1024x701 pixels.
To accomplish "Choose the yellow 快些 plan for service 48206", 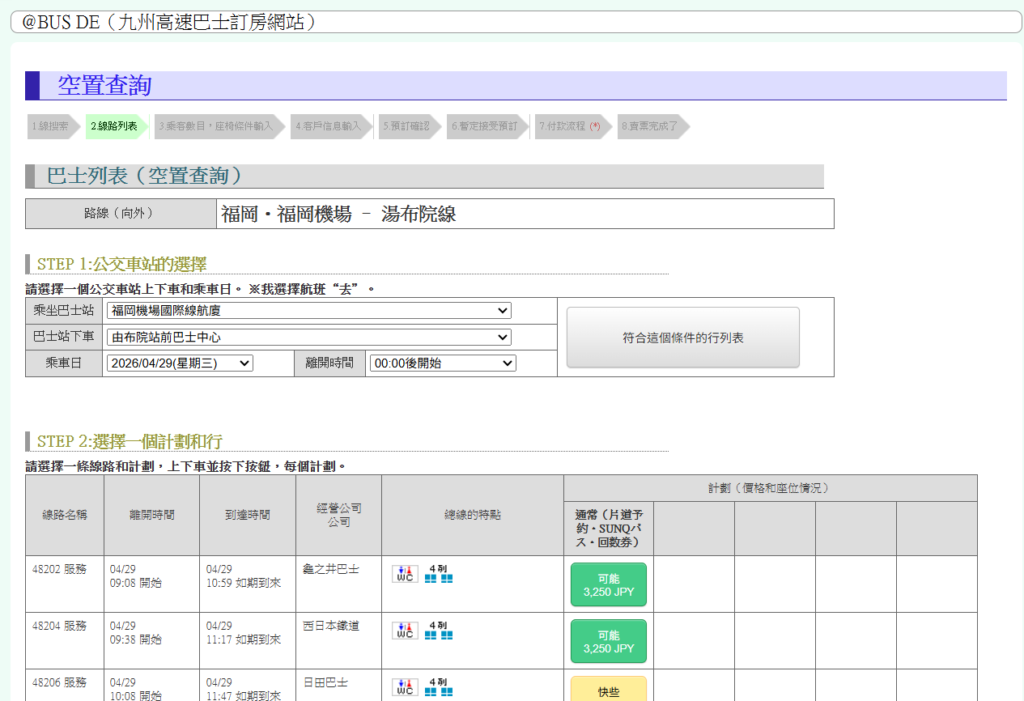I will tap(608, 689).
